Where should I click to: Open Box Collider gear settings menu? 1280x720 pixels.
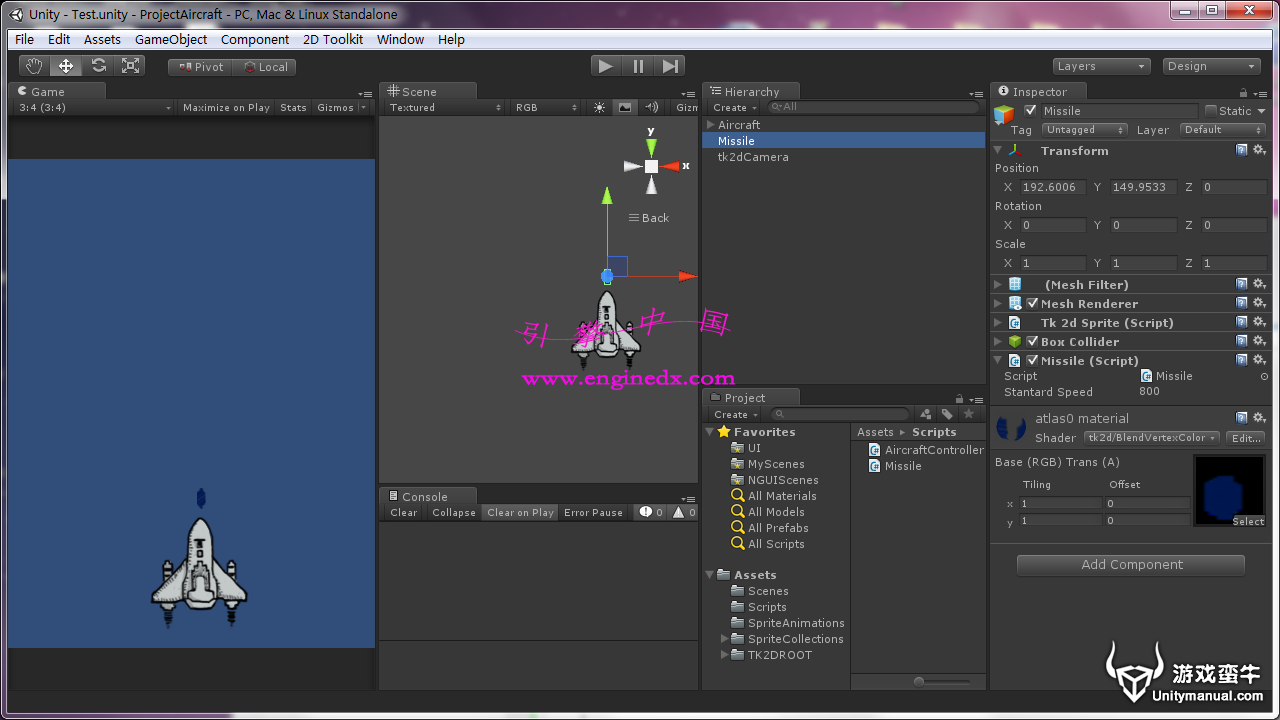[1259, 341]
